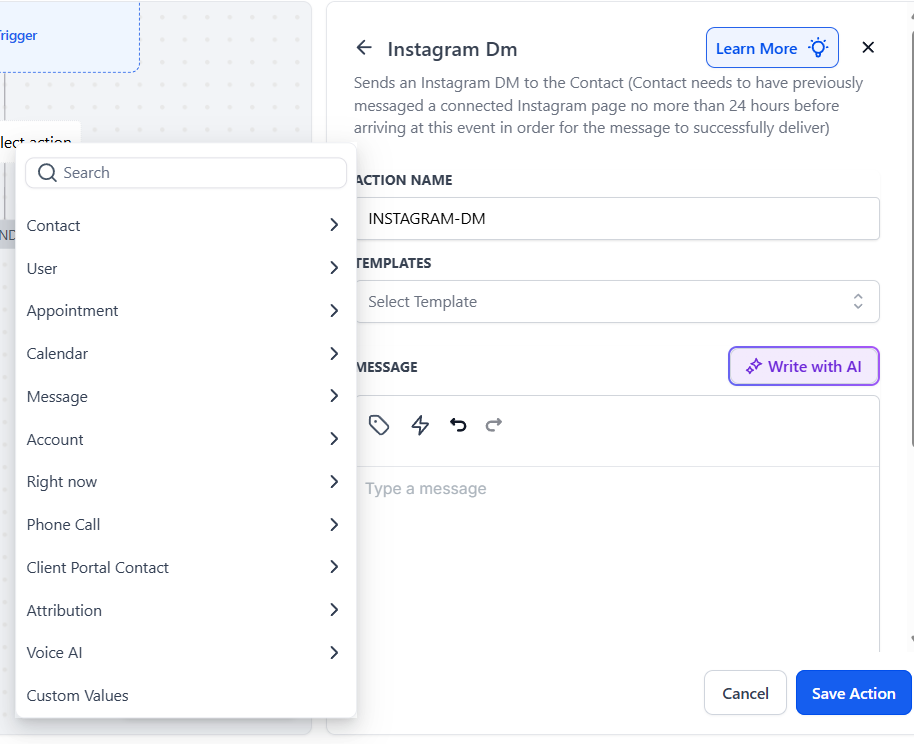Click Write with AI button
This screenshot has width=914, height=744.
tap(803, 367)
